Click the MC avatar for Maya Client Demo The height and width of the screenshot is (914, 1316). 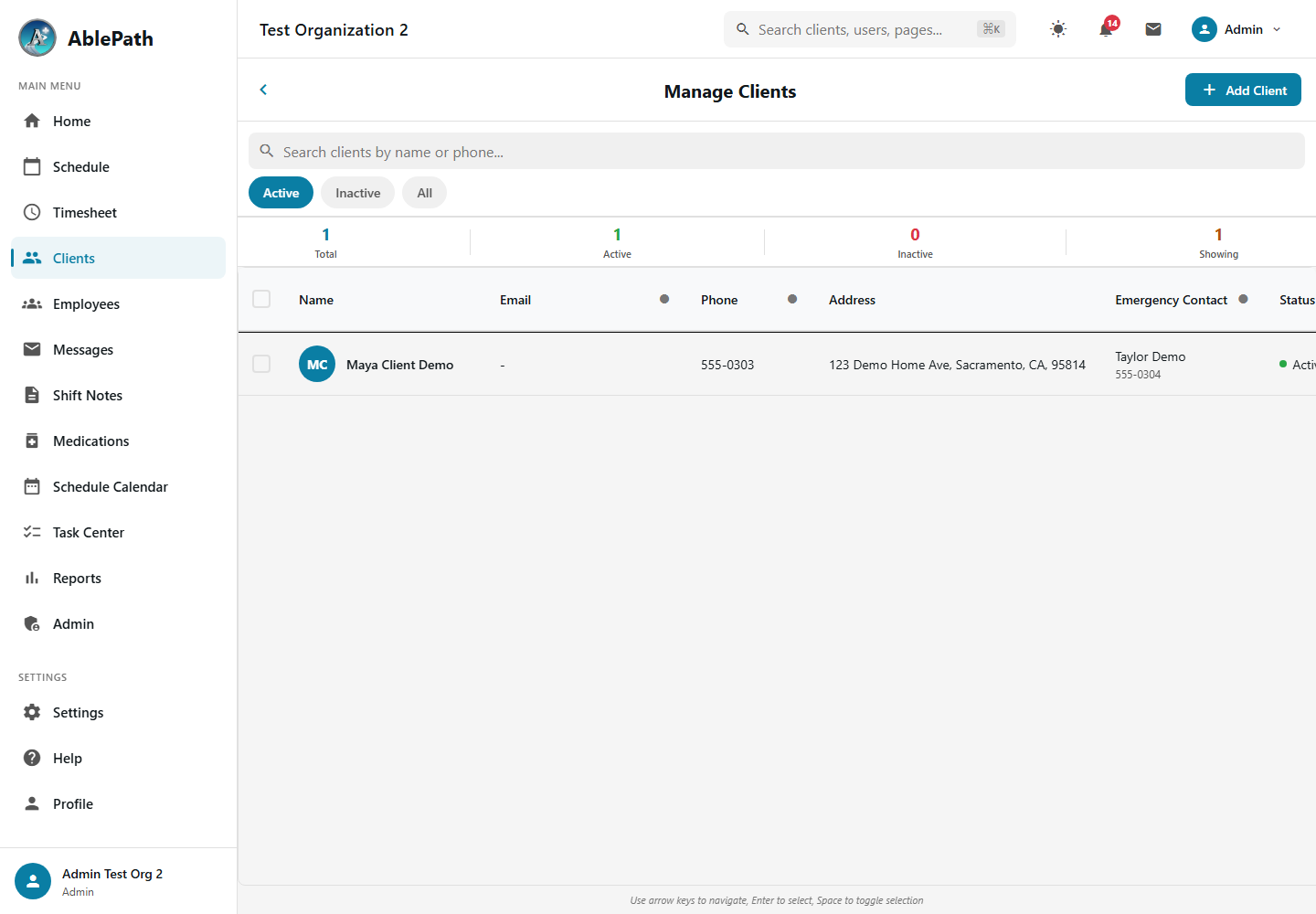[317, 364]
